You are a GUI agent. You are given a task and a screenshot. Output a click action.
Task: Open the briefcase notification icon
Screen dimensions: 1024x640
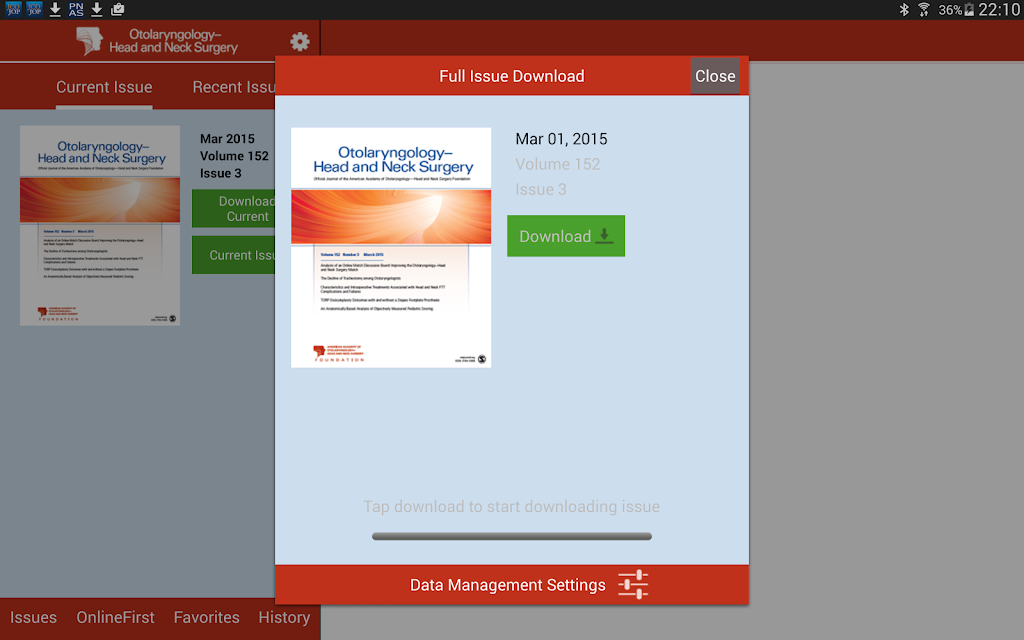118,9
